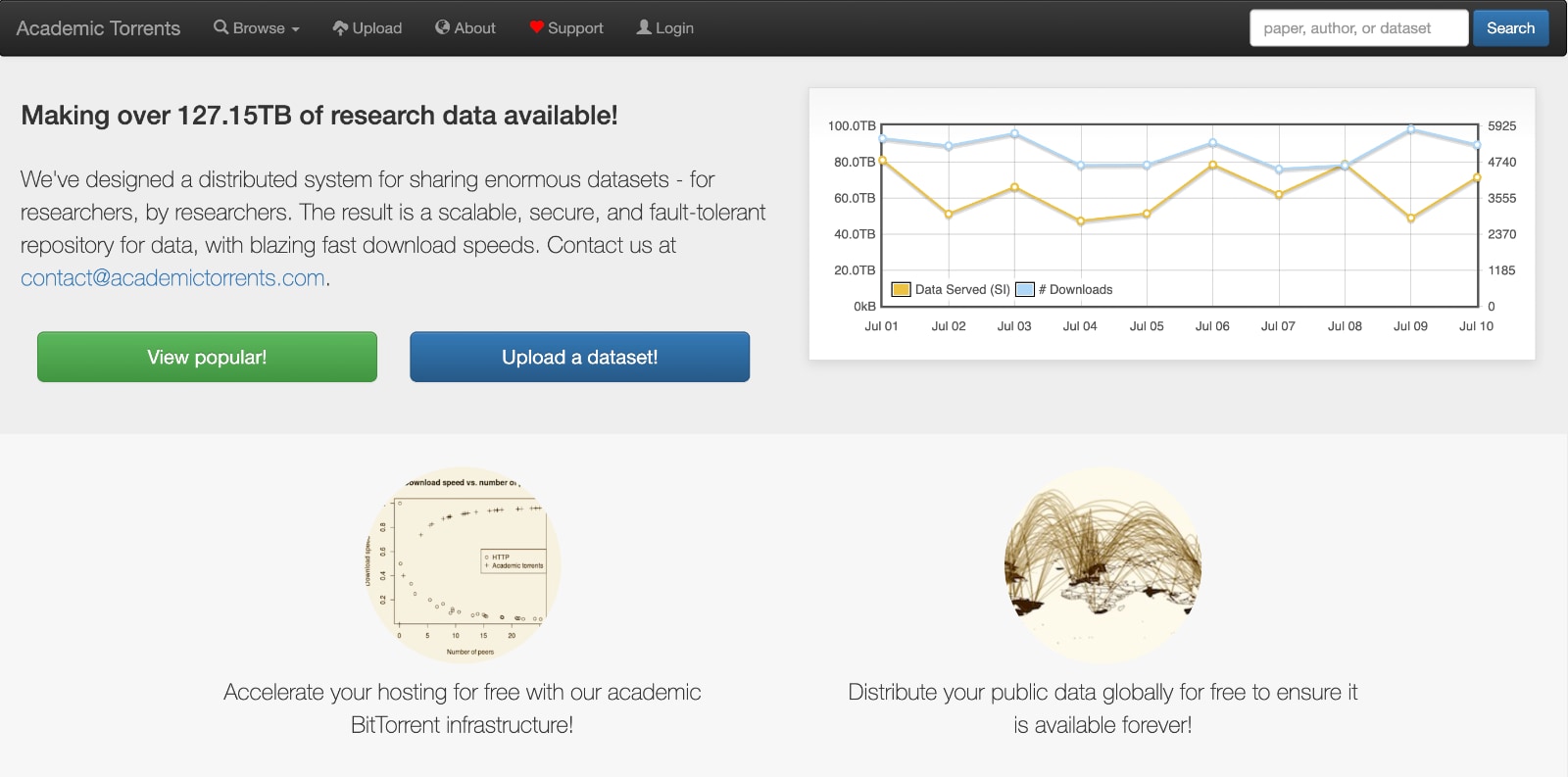
Task: Click the cloud upload icon in navbar
Action: click(x=340, y=27)
